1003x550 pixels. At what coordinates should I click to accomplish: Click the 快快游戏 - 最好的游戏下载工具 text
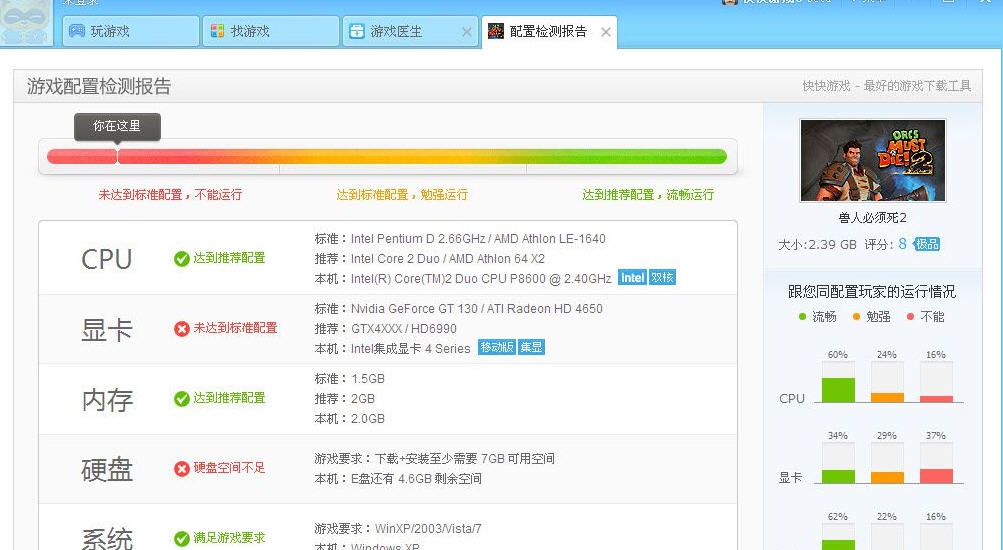click(x=887, y=86)
